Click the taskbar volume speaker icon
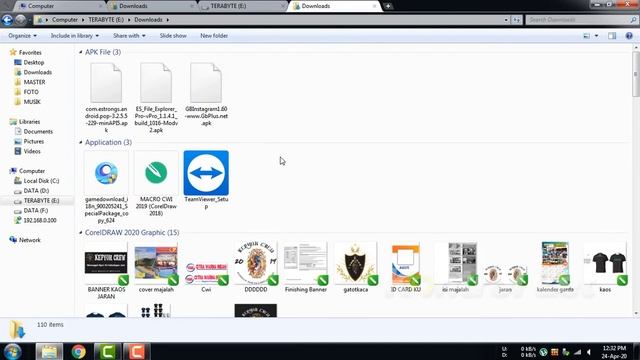This screenshot has width=640, height=360. (589, 352)
